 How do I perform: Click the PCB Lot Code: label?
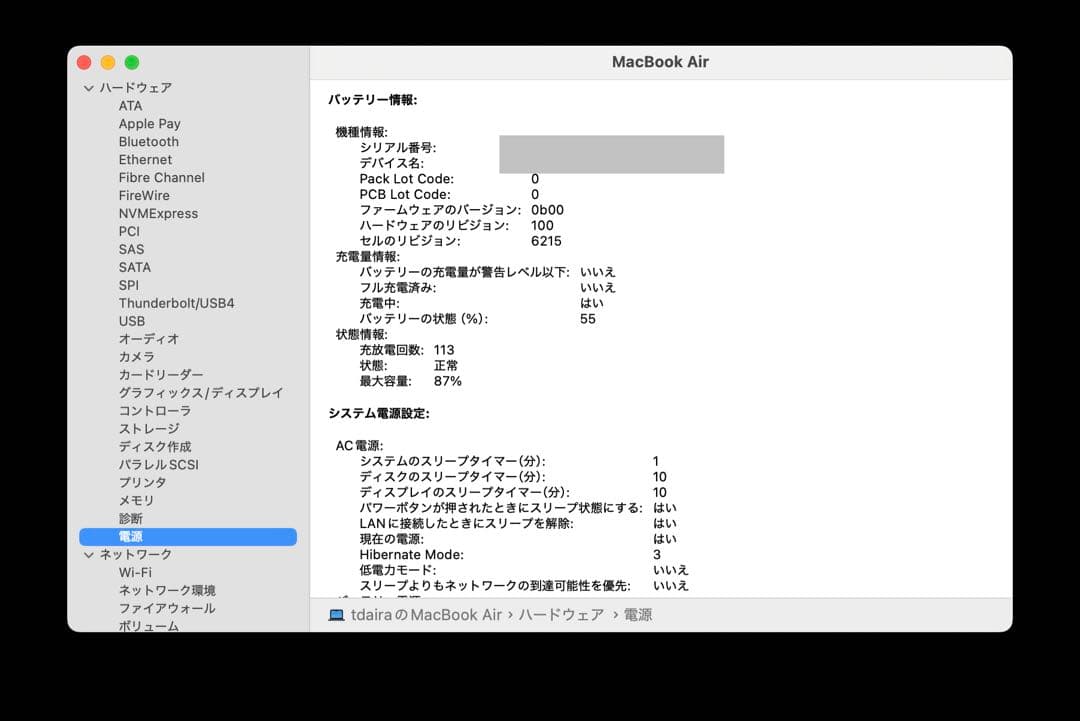pyautogui.click(x=405, y=194)
